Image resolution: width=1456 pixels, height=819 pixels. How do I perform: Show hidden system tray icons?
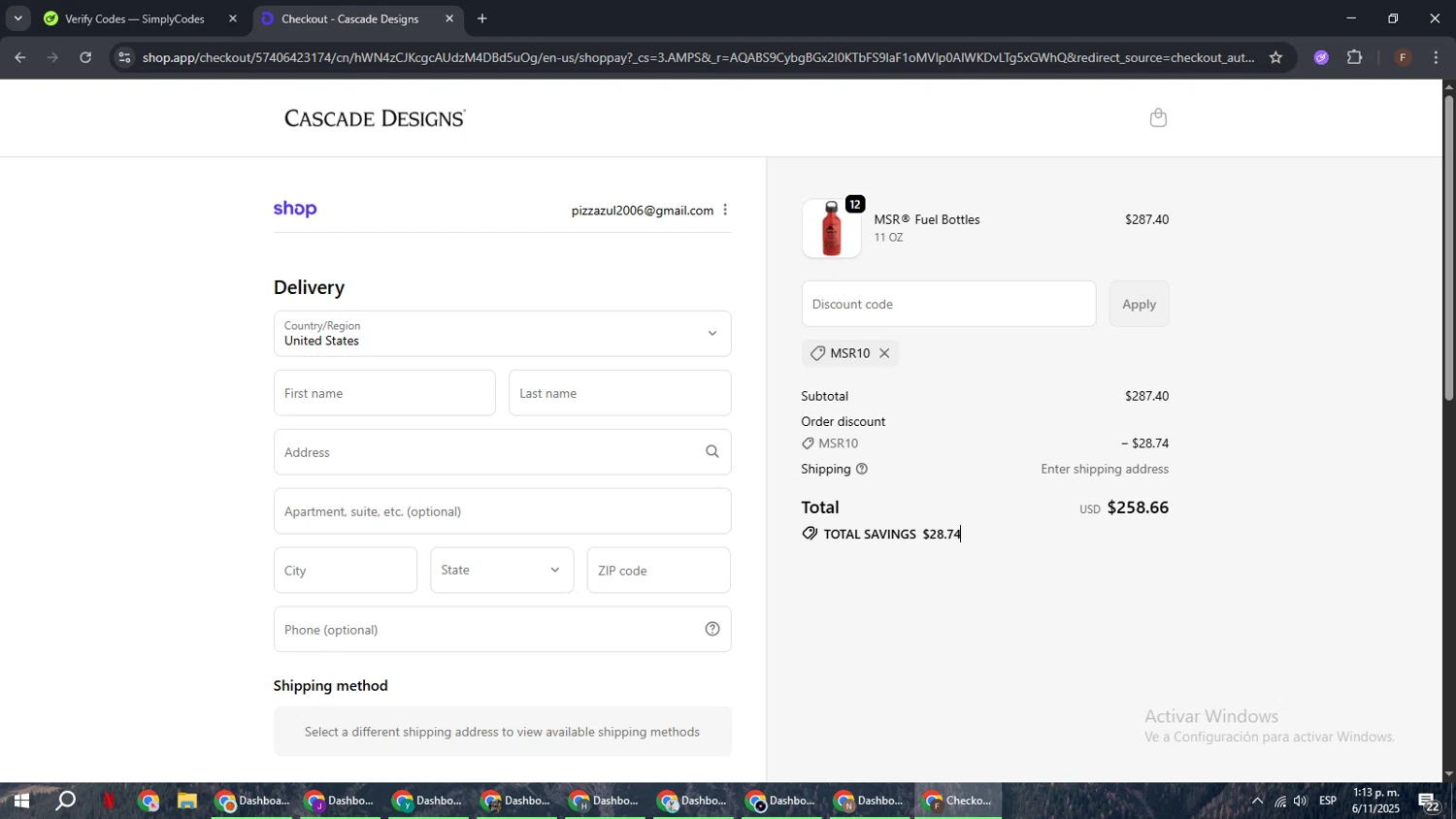tap(1257, 802)
